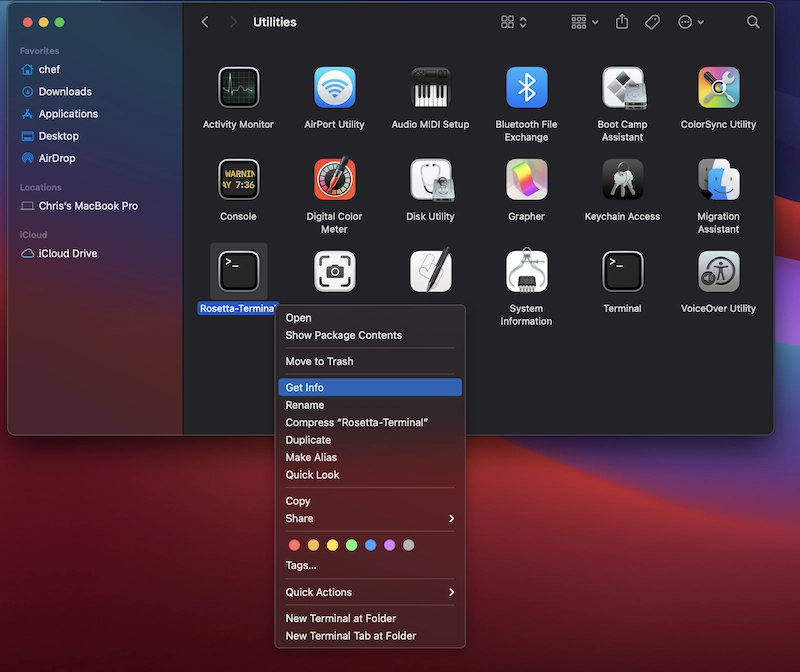Choose Tags… from the context menu
This screenshot has width=800, height=672.
click(370, 565)
